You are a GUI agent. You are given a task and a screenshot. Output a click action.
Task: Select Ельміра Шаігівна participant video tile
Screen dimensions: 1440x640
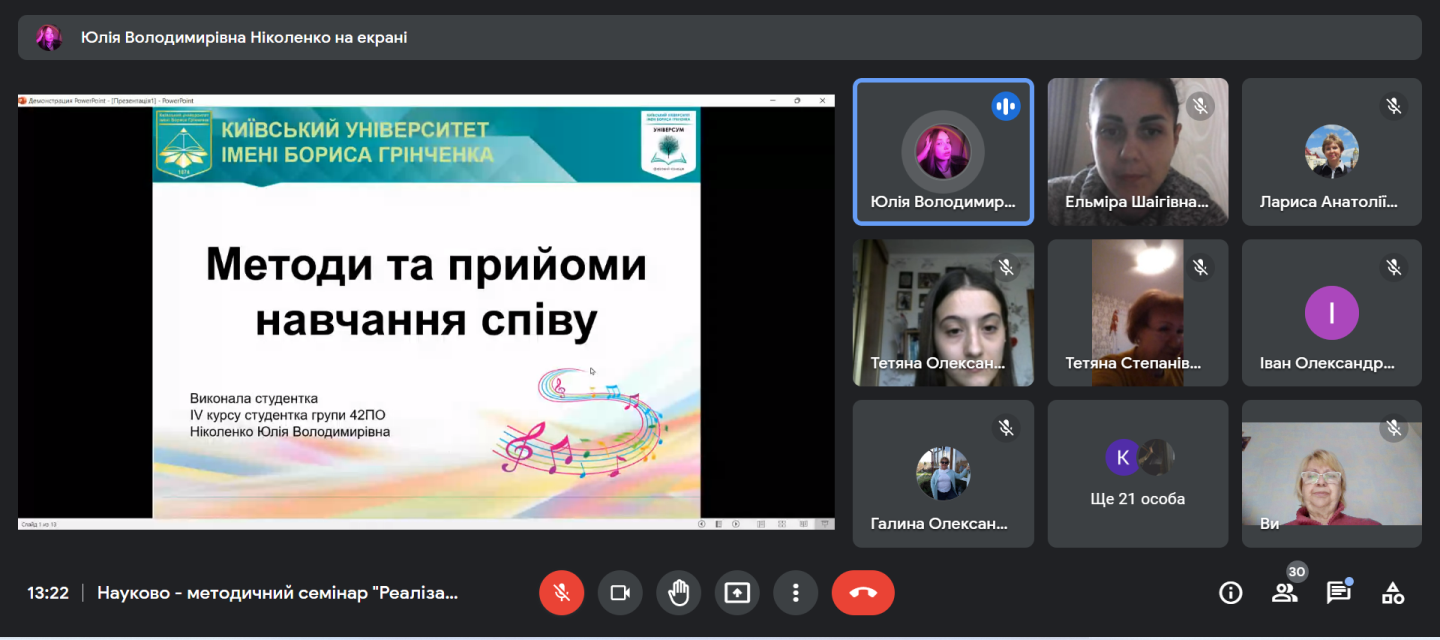(1138, 152)
